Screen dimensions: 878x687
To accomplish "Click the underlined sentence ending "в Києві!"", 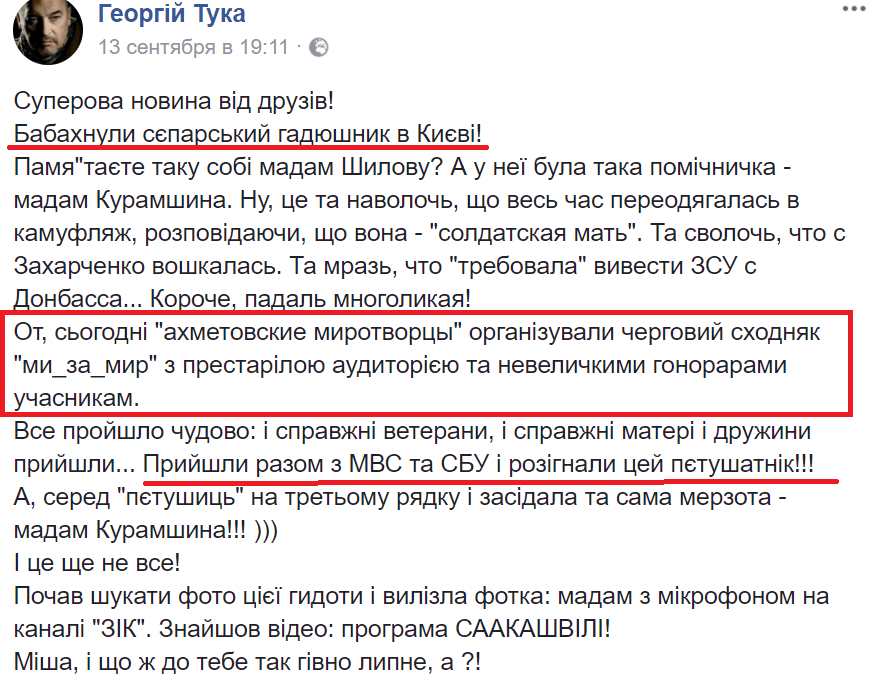I will 247,134.
